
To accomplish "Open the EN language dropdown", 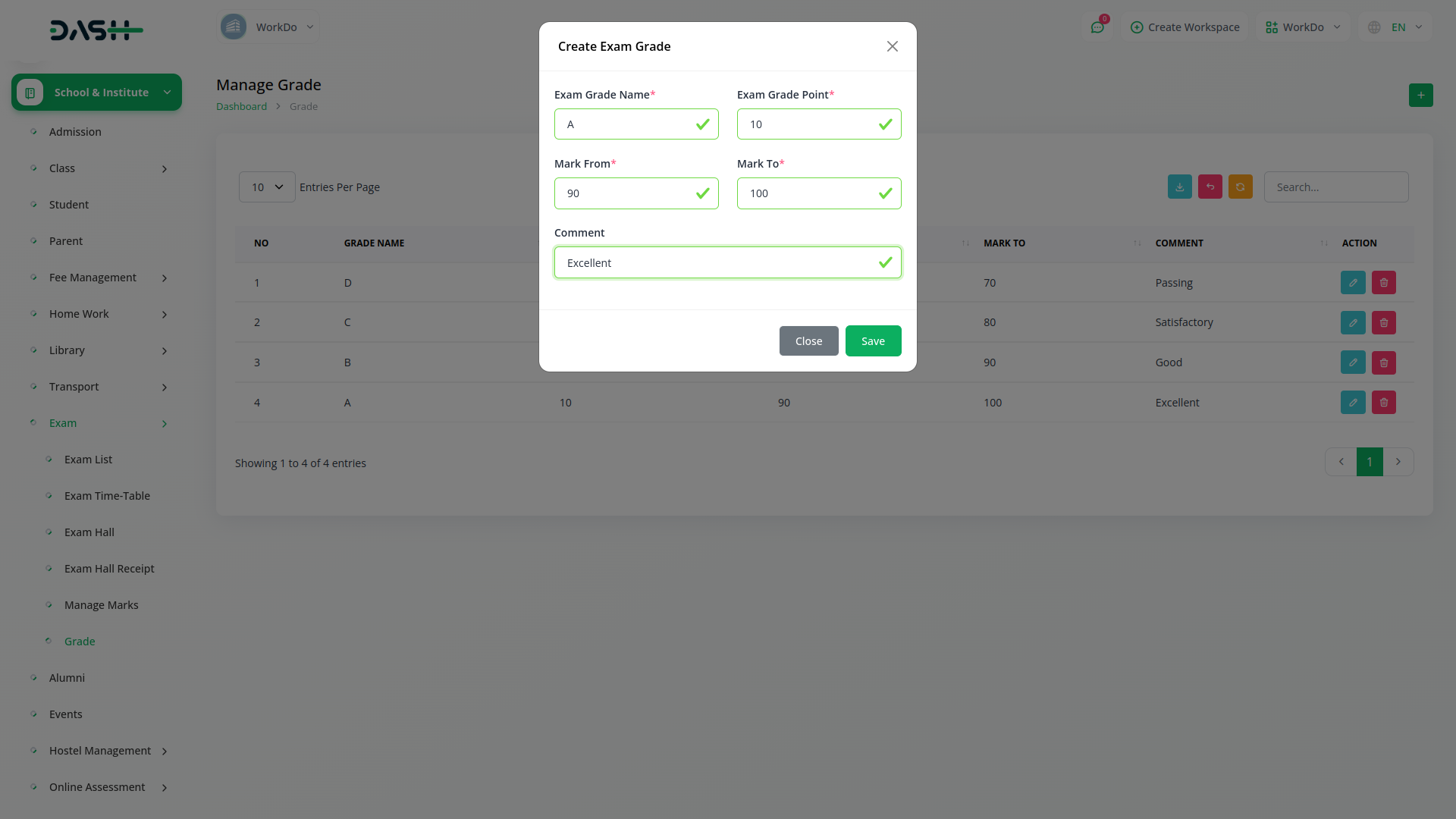I will (x=1397, y=27).
